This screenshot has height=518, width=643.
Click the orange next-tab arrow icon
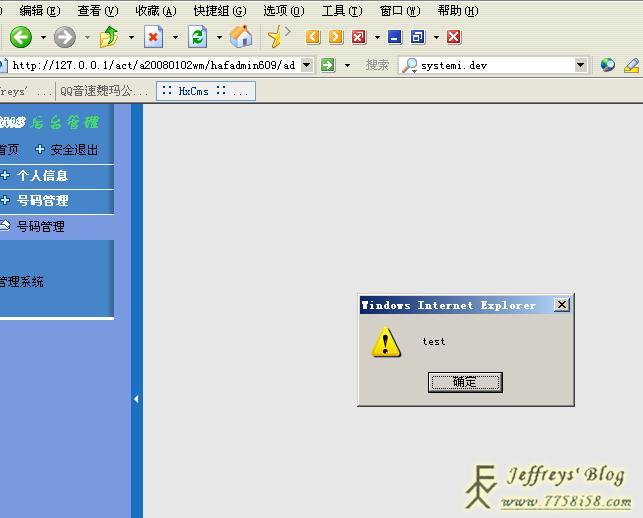click(x=336, y=38)
